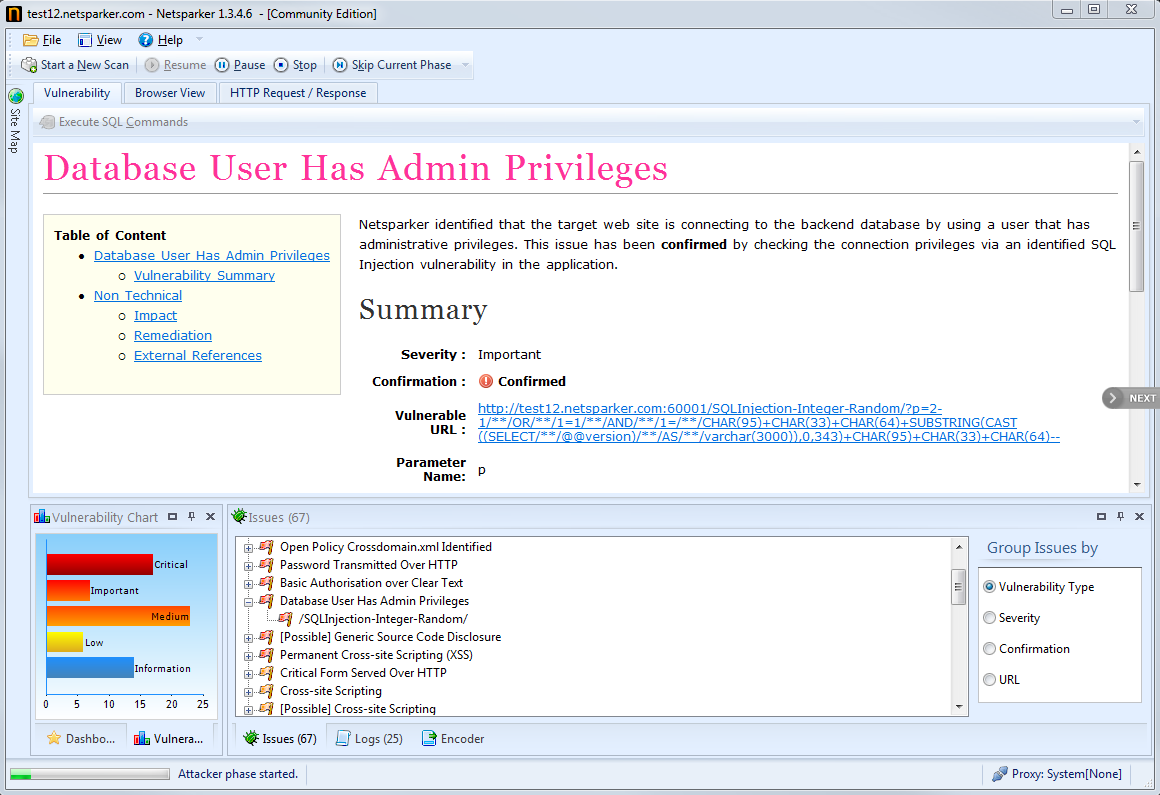Expand Permanent Cross-site Scripting (XSS) node

249,656
